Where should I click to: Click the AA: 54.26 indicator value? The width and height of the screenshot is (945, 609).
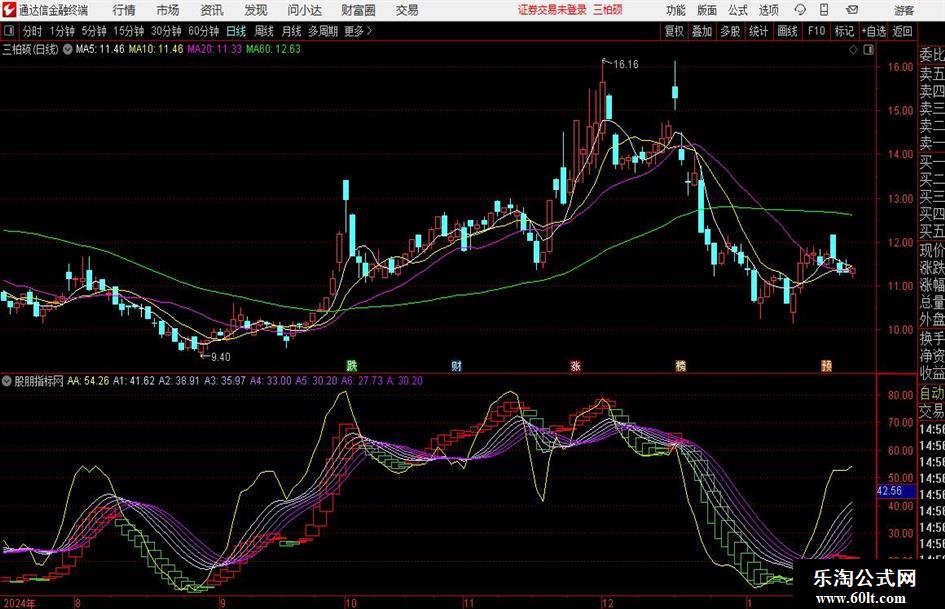89,381
